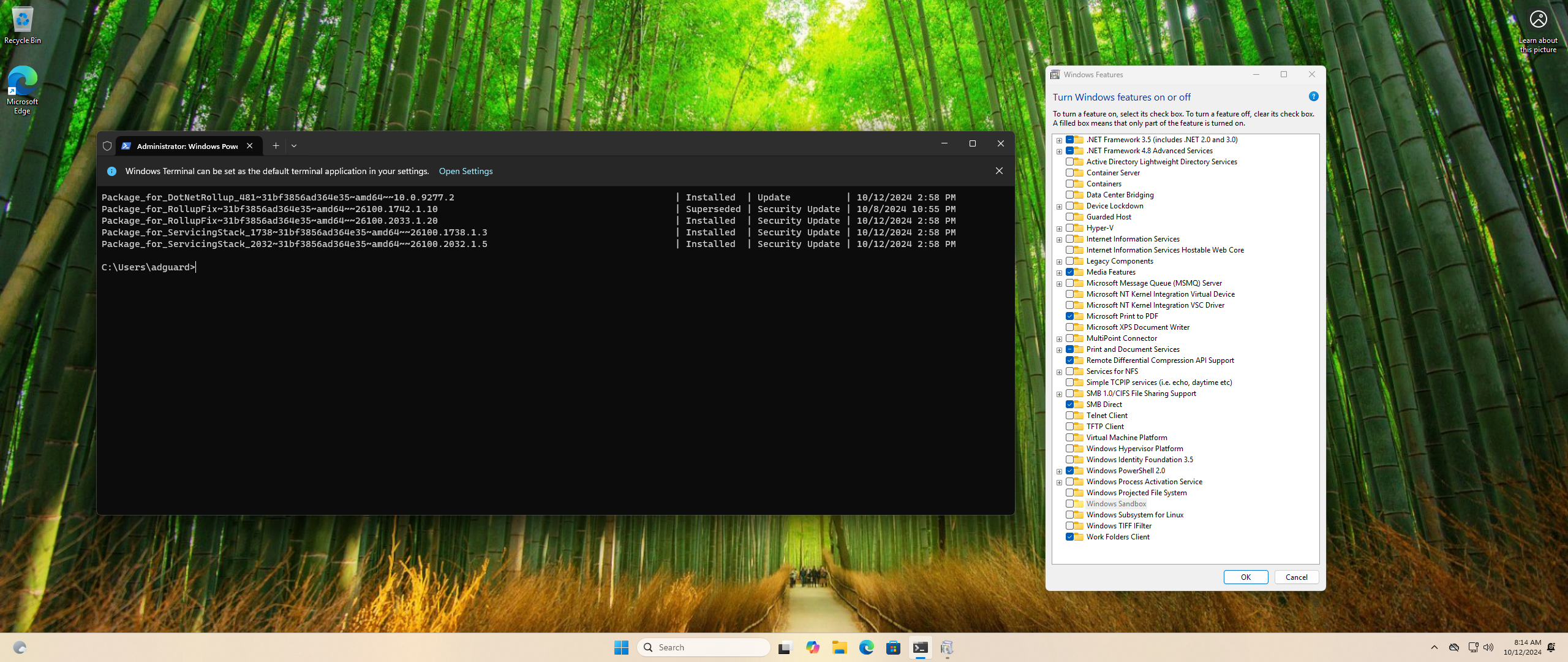The height and width of the screenshot is (662, 1568).
Task: Dismiss the default terminal info banner
Action: click(999, 171)
